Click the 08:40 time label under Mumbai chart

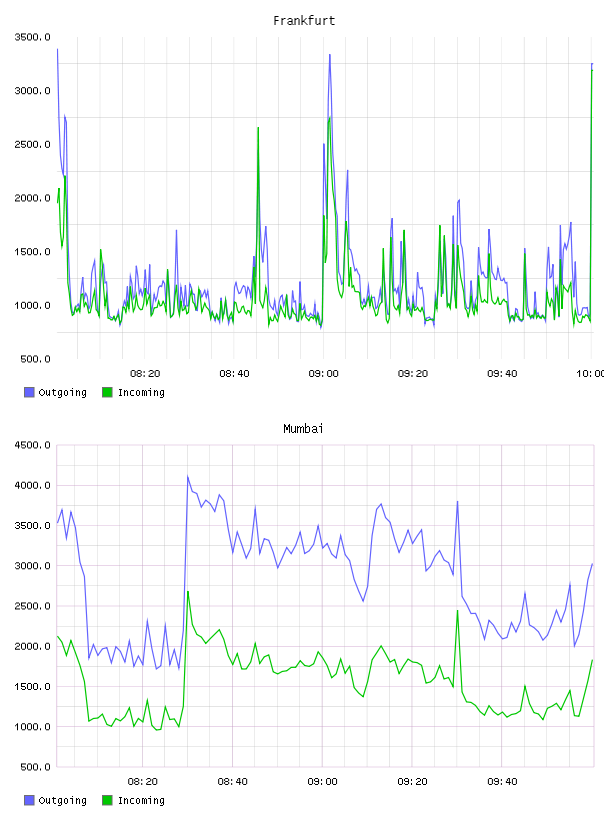tap(233, 782)
